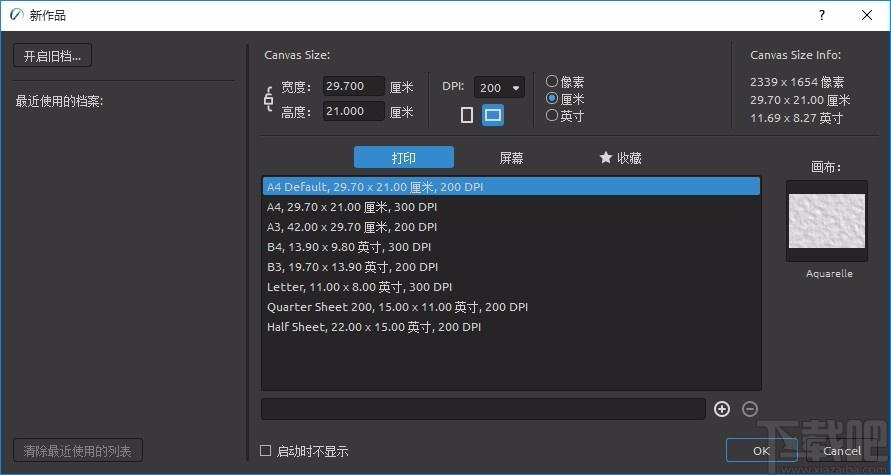Click the Cancel button
This screenshot has height=475, width=891.
tap(842, 451)
